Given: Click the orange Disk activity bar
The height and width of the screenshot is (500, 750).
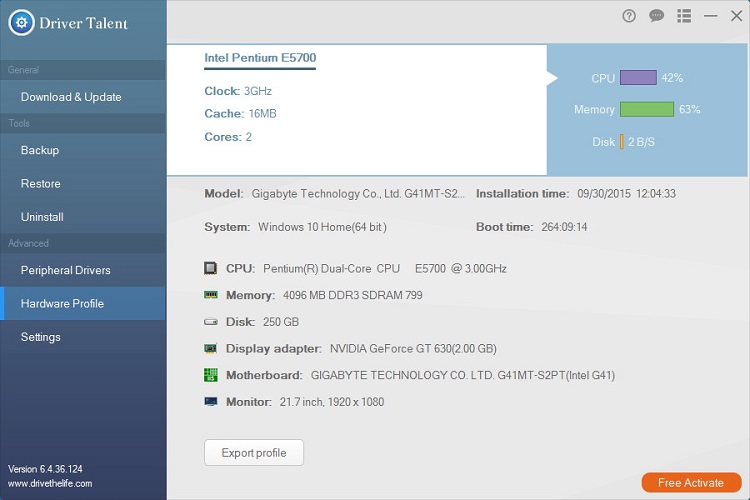Looking at the screenshot, I should point(621,142).
